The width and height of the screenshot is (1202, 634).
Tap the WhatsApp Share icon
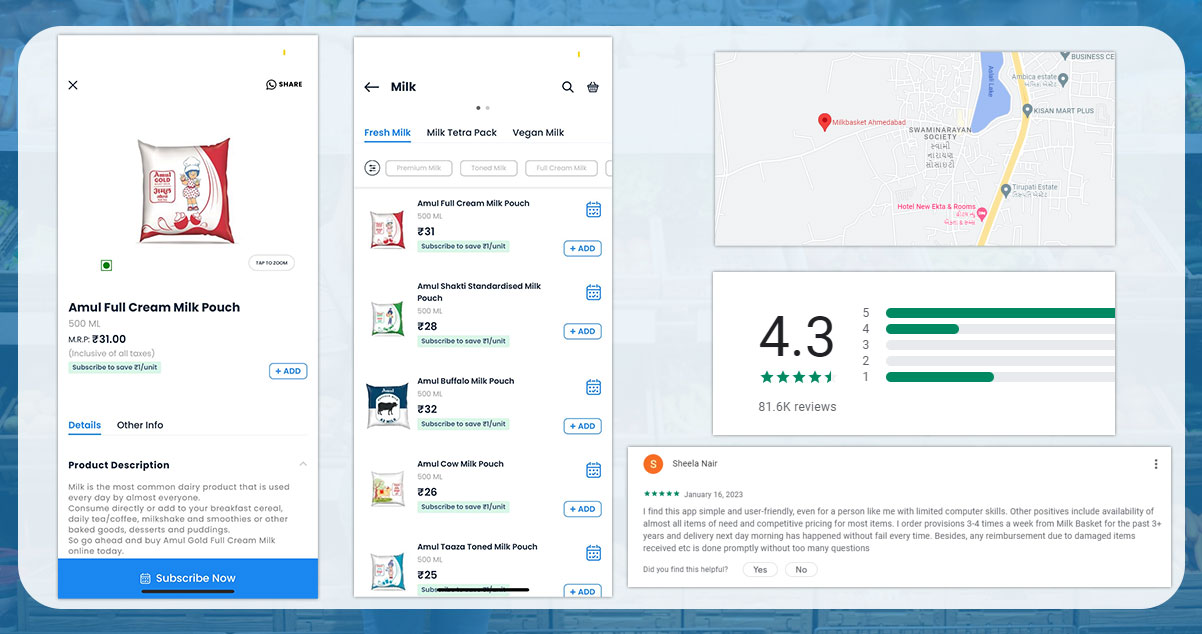pyautogui.click(x=271, y=85)
